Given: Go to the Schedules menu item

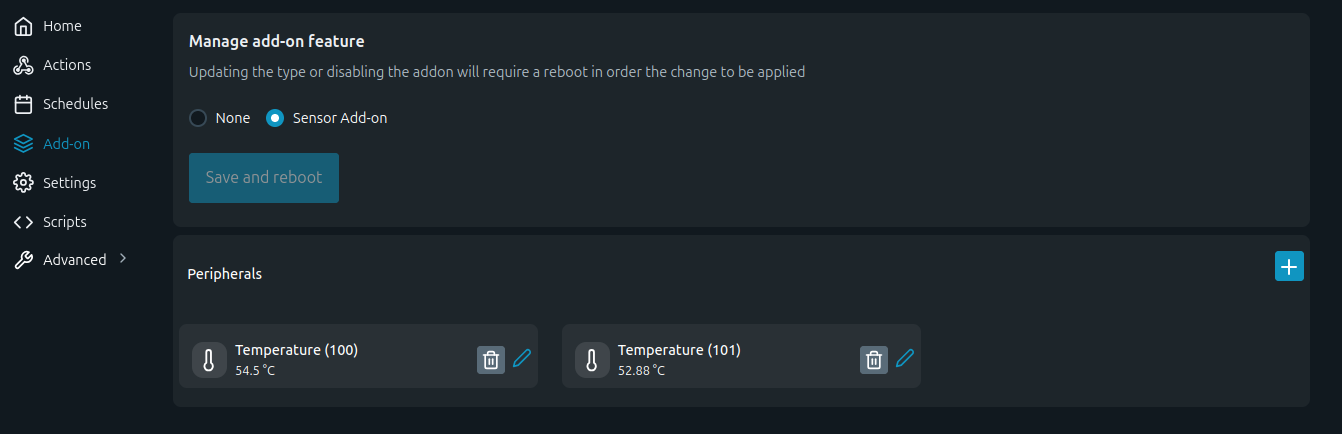Looking at the screenshot, I should 75,104.
